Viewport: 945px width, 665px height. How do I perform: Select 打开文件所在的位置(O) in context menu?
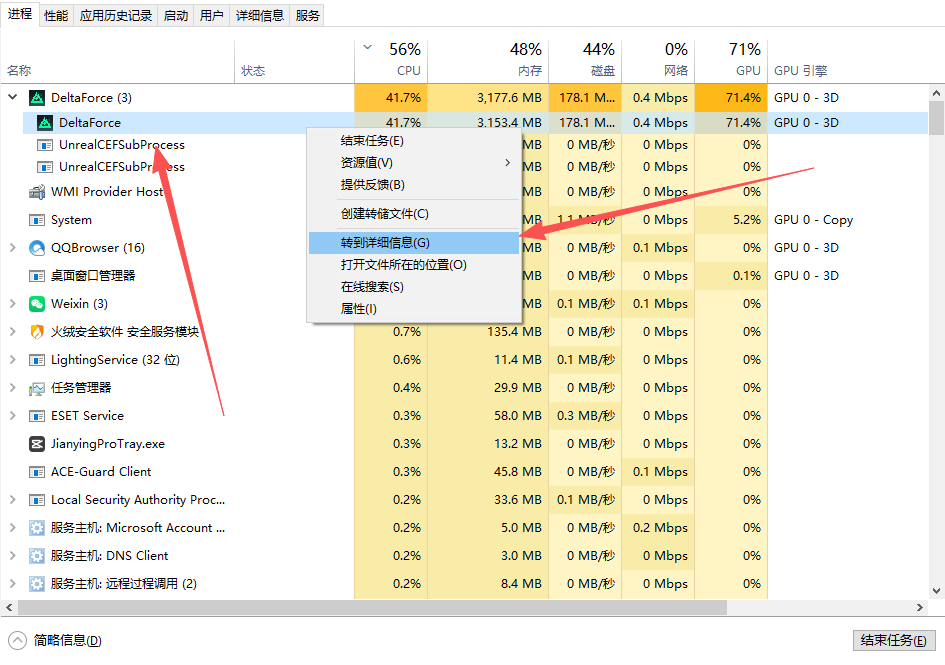pyautogui.click(x=403, y=265)
